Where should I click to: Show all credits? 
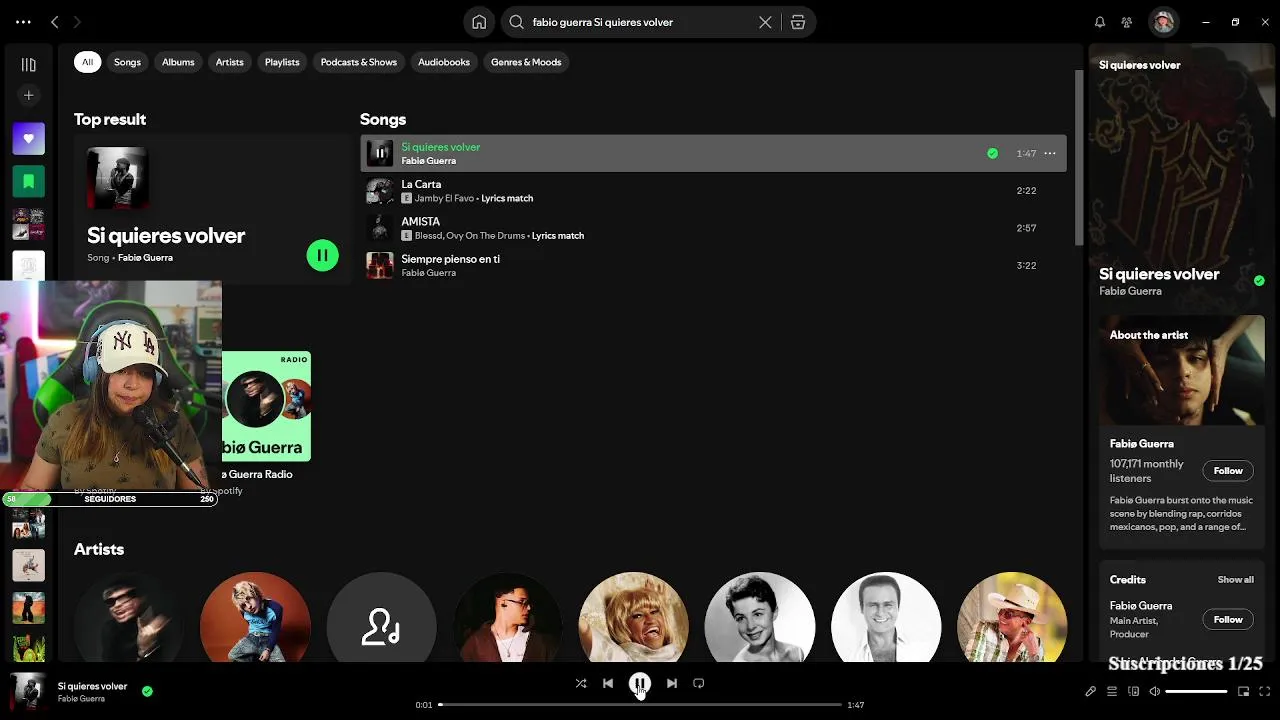tap(1235, 580)
